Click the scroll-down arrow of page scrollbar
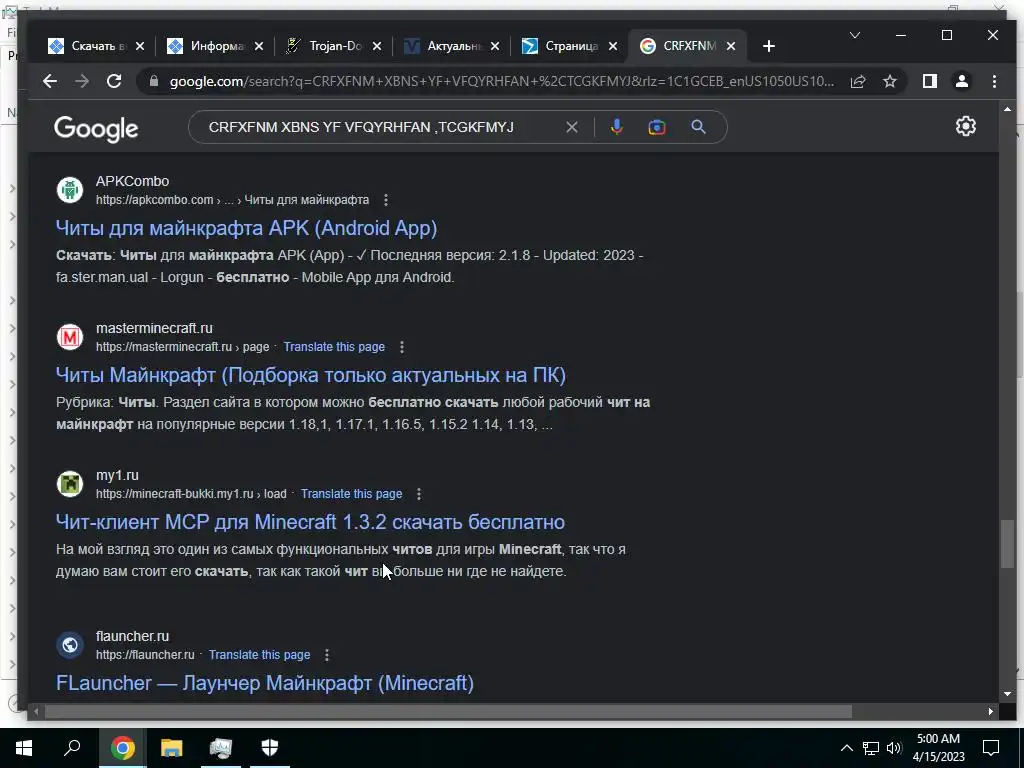Viewport: 1024px width, 768px height. coord(1007,694)
